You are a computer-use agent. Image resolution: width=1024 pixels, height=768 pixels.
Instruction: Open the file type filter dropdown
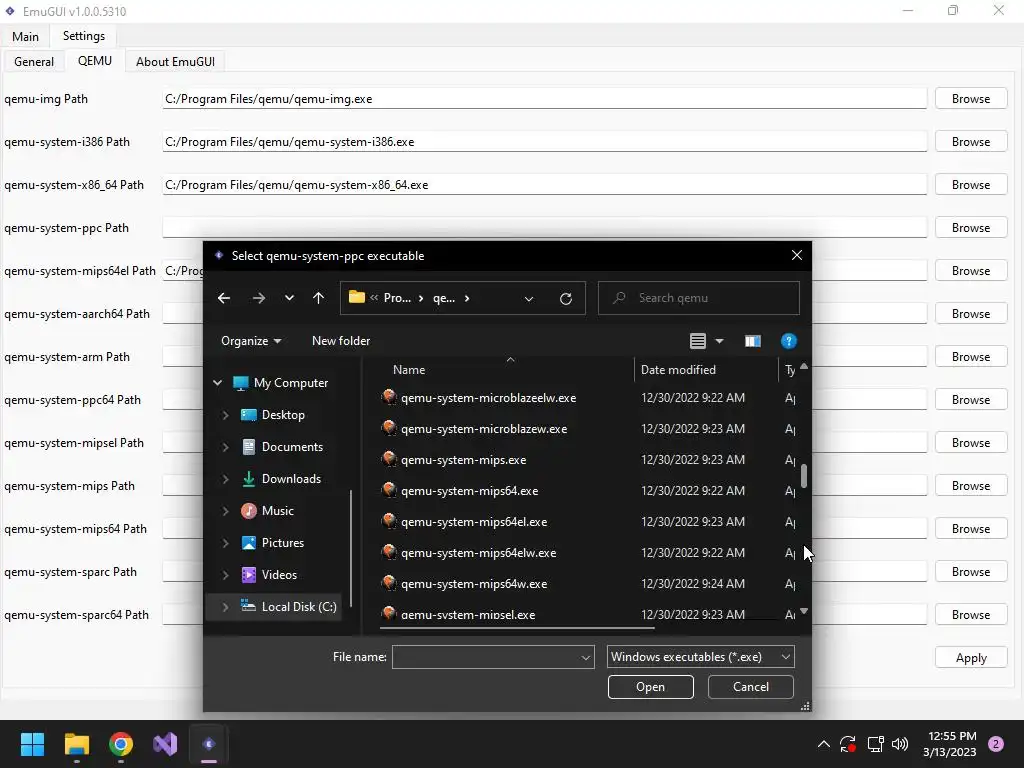tap(701, 657)
